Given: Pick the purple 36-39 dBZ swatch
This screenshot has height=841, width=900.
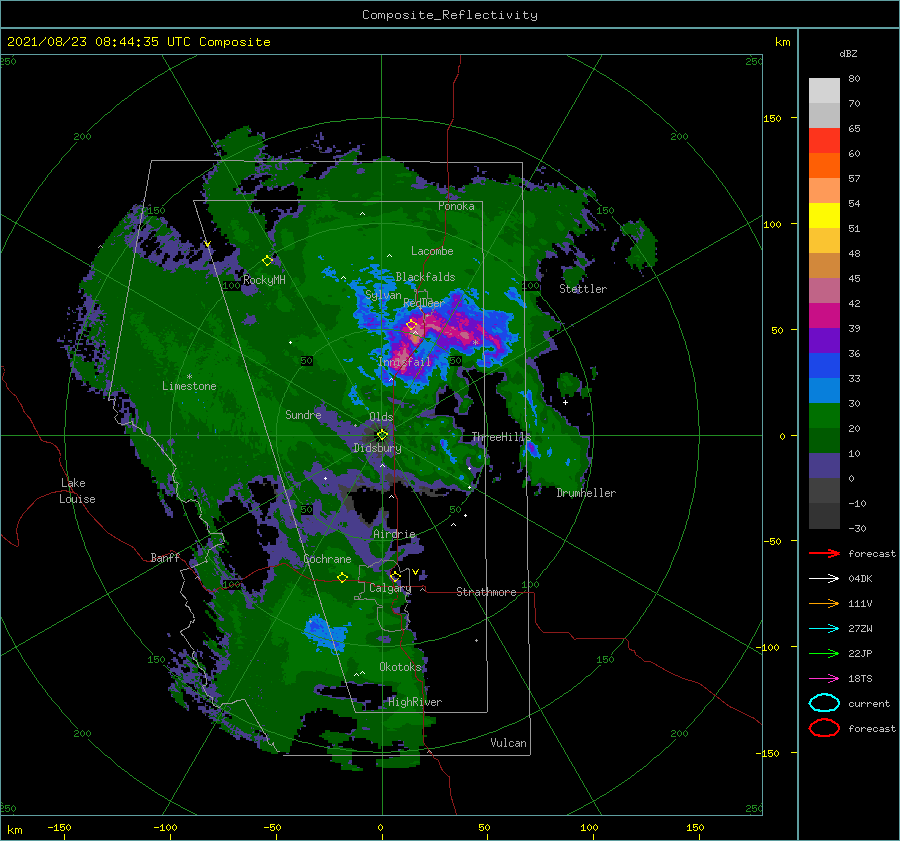Looking at the screenshot, I should pos(824,341).
